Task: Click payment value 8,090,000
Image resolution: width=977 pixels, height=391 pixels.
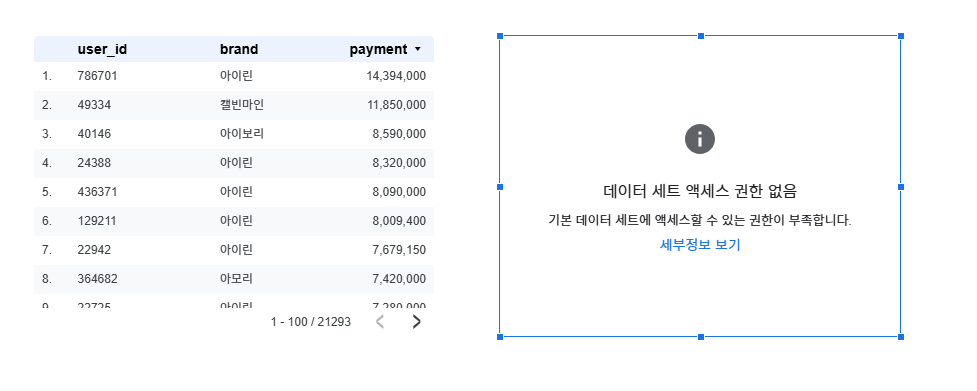Action: [399, 192]
